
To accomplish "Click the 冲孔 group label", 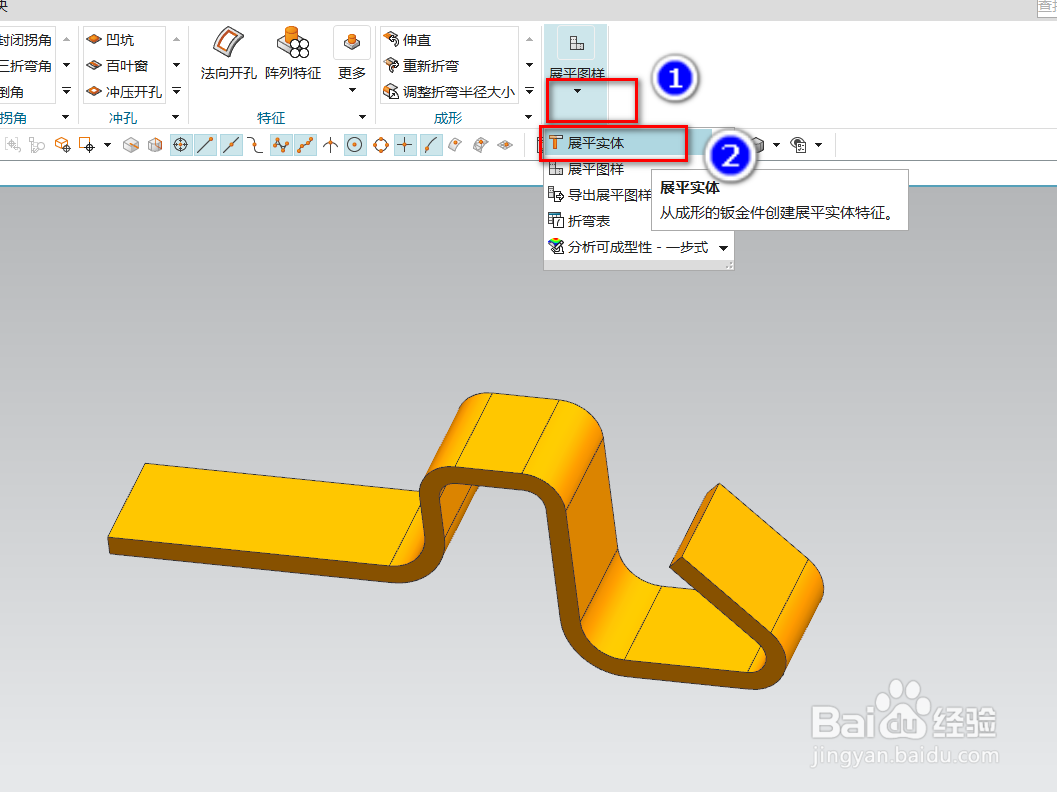I will tap(123, 118).
